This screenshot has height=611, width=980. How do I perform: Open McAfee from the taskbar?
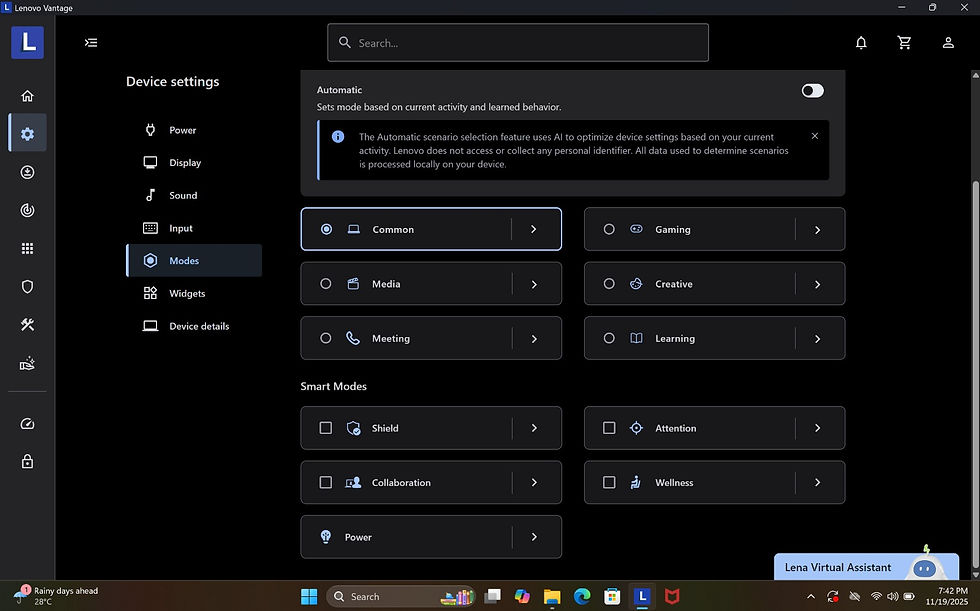point(672,596)
